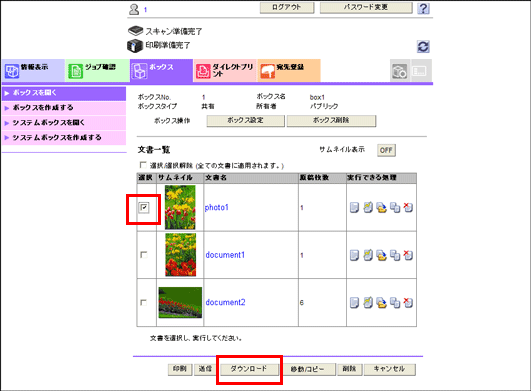
Task: Click the document1 flower thumbnail
Action: click(180, 255)
